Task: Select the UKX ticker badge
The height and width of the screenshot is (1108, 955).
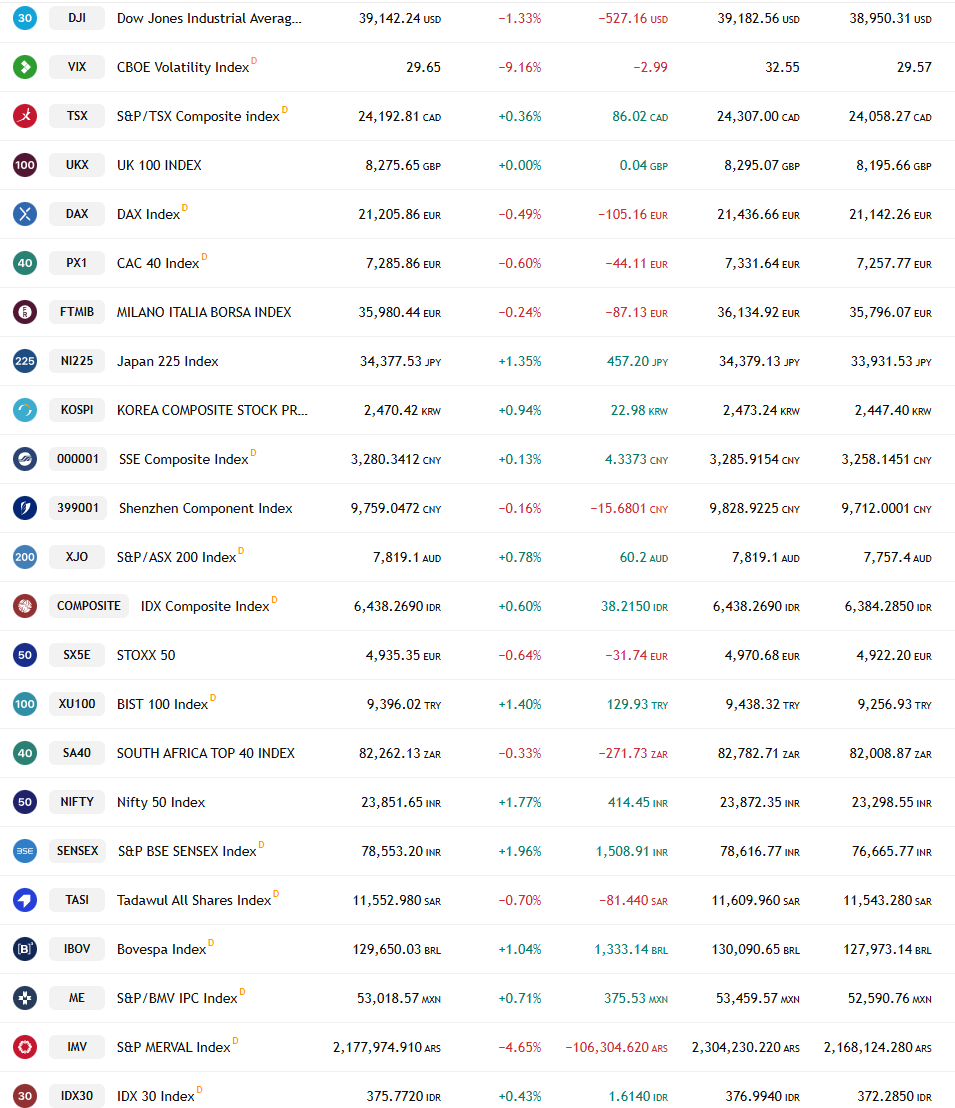Action: 77,165
